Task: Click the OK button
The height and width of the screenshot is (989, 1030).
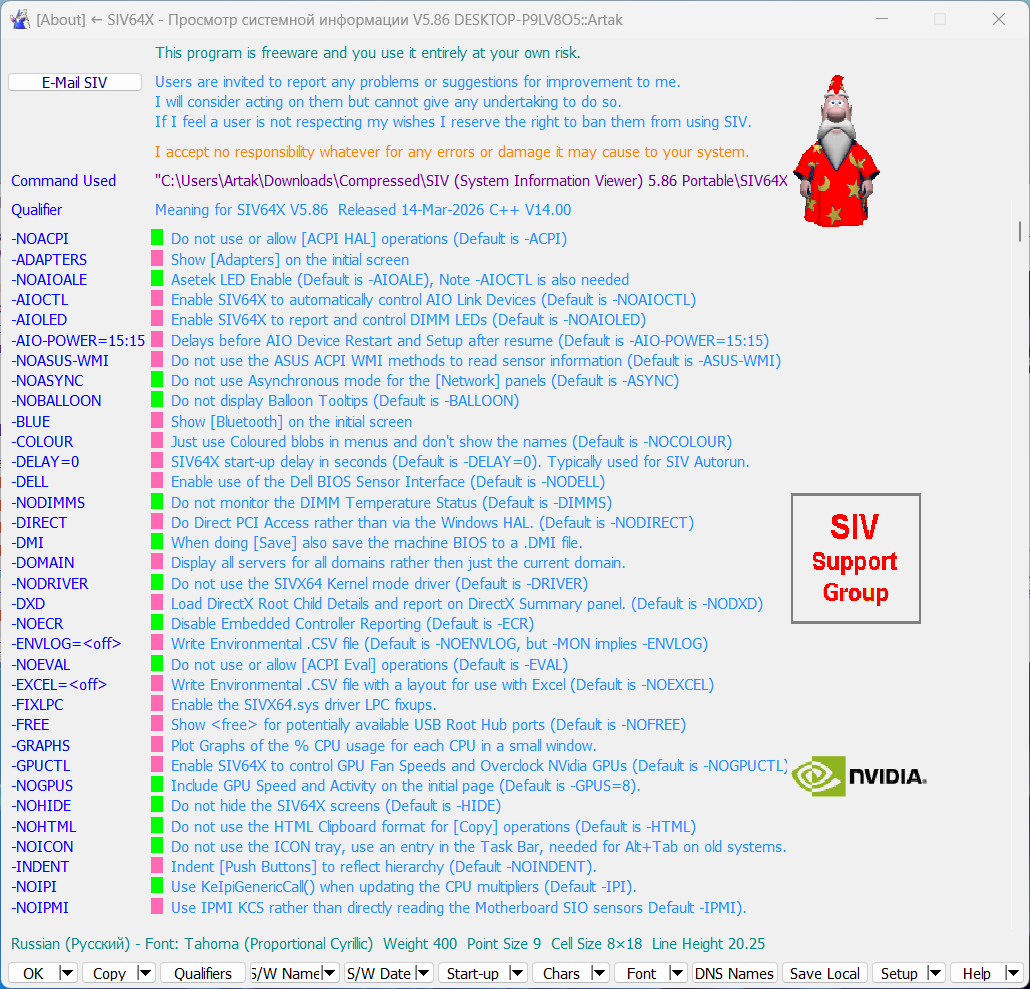Action: click(x=34, y=973)
